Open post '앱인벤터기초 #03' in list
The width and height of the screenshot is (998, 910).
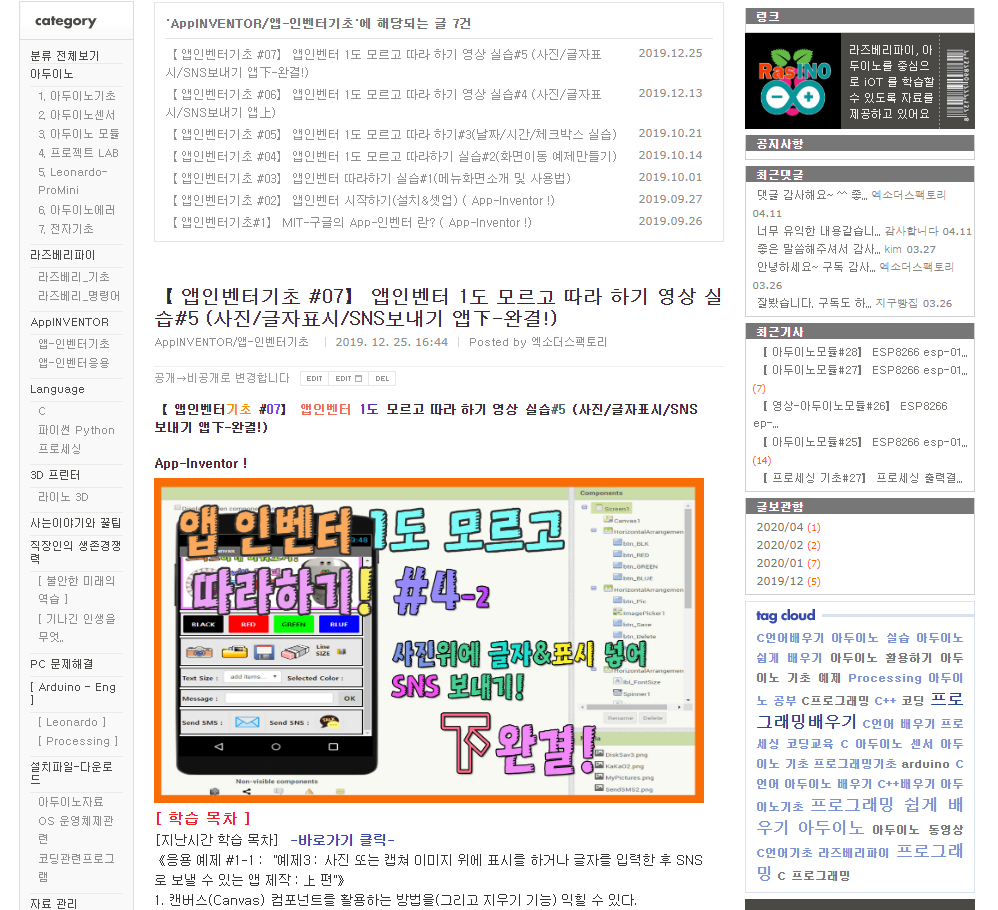(x=369, y=178)
